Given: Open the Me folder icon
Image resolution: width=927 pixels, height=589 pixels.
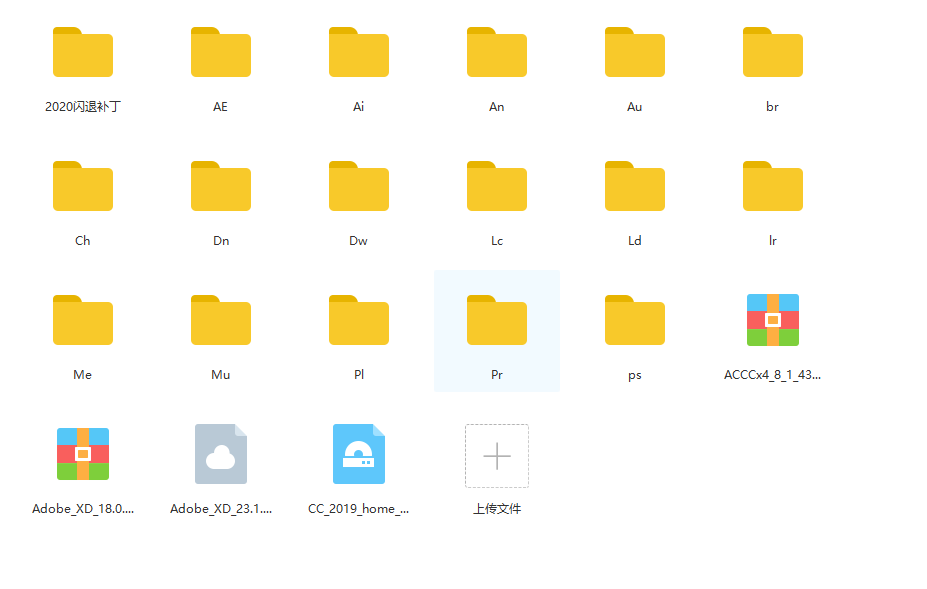Looking at the screenshot, I should 83,320.
